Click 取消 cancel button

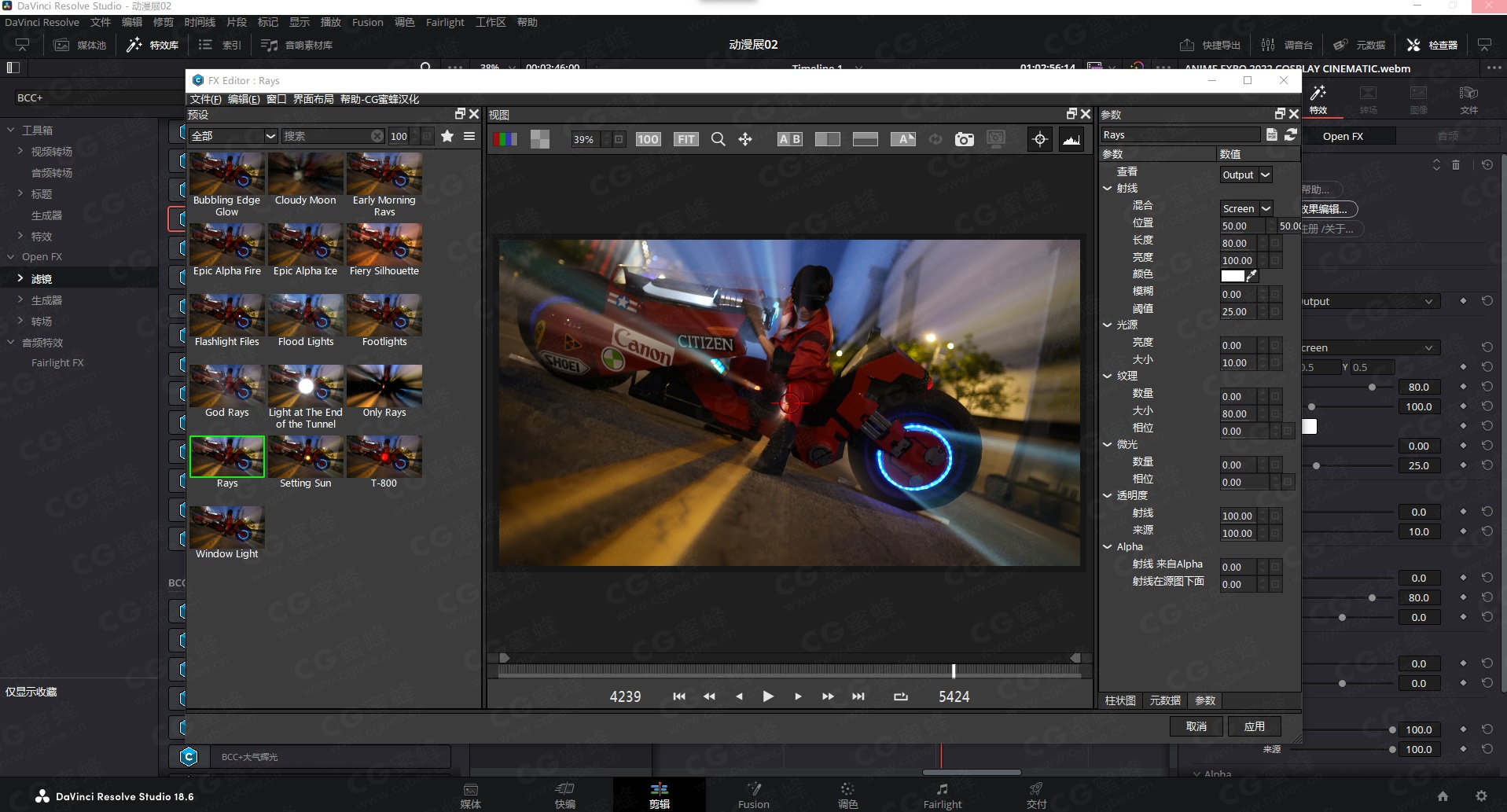1196,726
